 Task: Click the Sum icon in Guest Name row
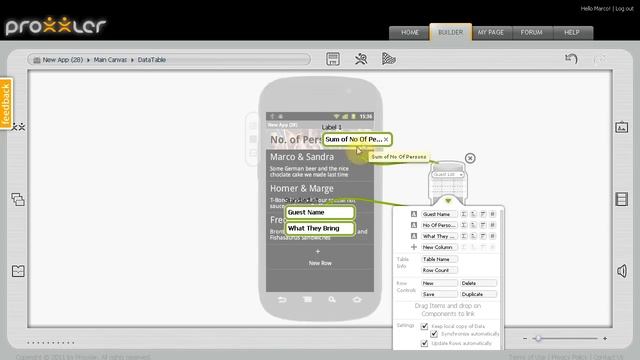click(464, 214)
